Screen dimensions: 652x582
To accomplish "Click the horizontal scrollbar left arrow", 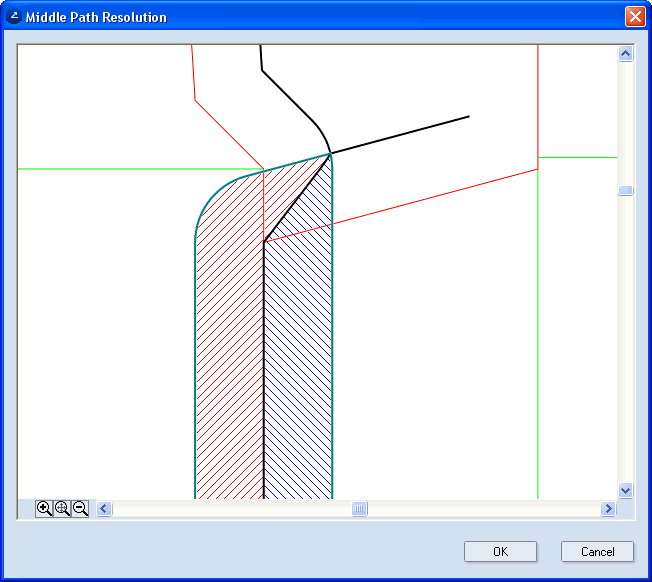I will pyautogui.click(x=104, y=508).
